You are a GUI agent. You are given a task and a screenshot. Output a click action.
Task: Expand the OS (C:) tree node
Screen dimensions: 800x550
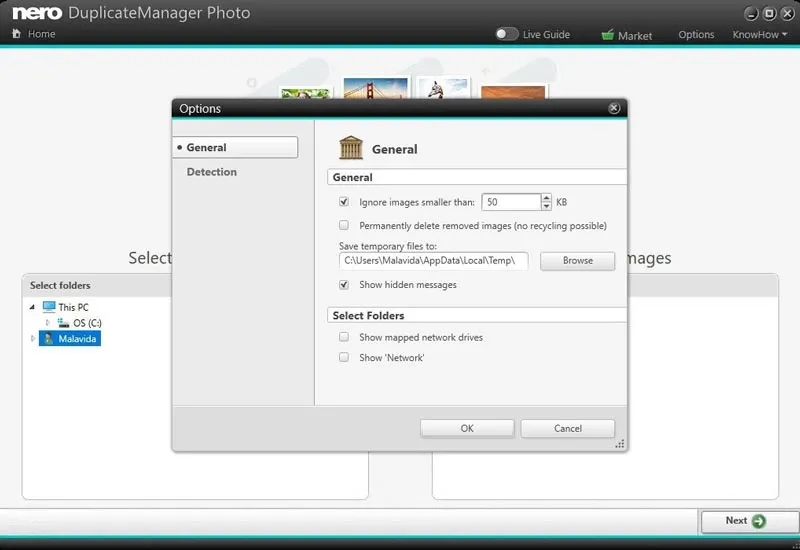click(48, 323)
